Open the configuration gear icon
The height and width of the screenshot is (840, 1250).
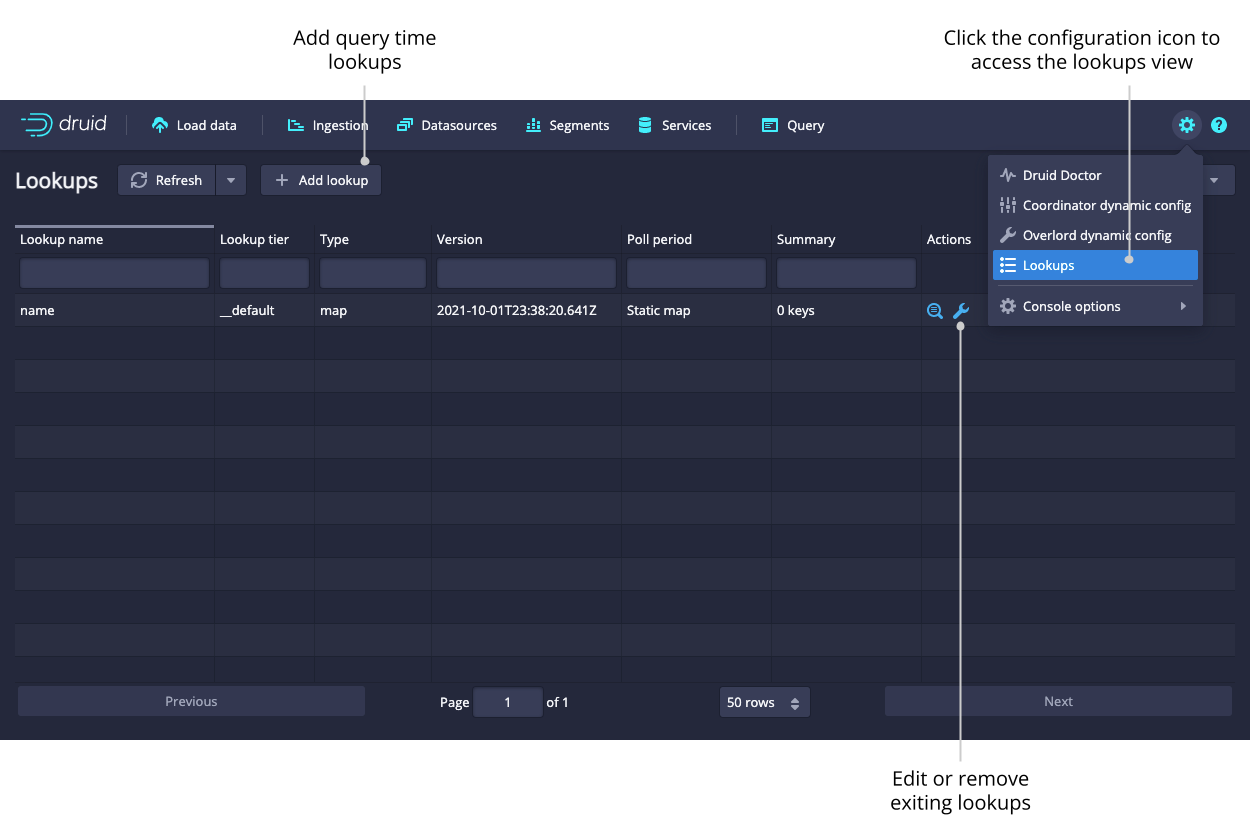[x=1186, y=125]
